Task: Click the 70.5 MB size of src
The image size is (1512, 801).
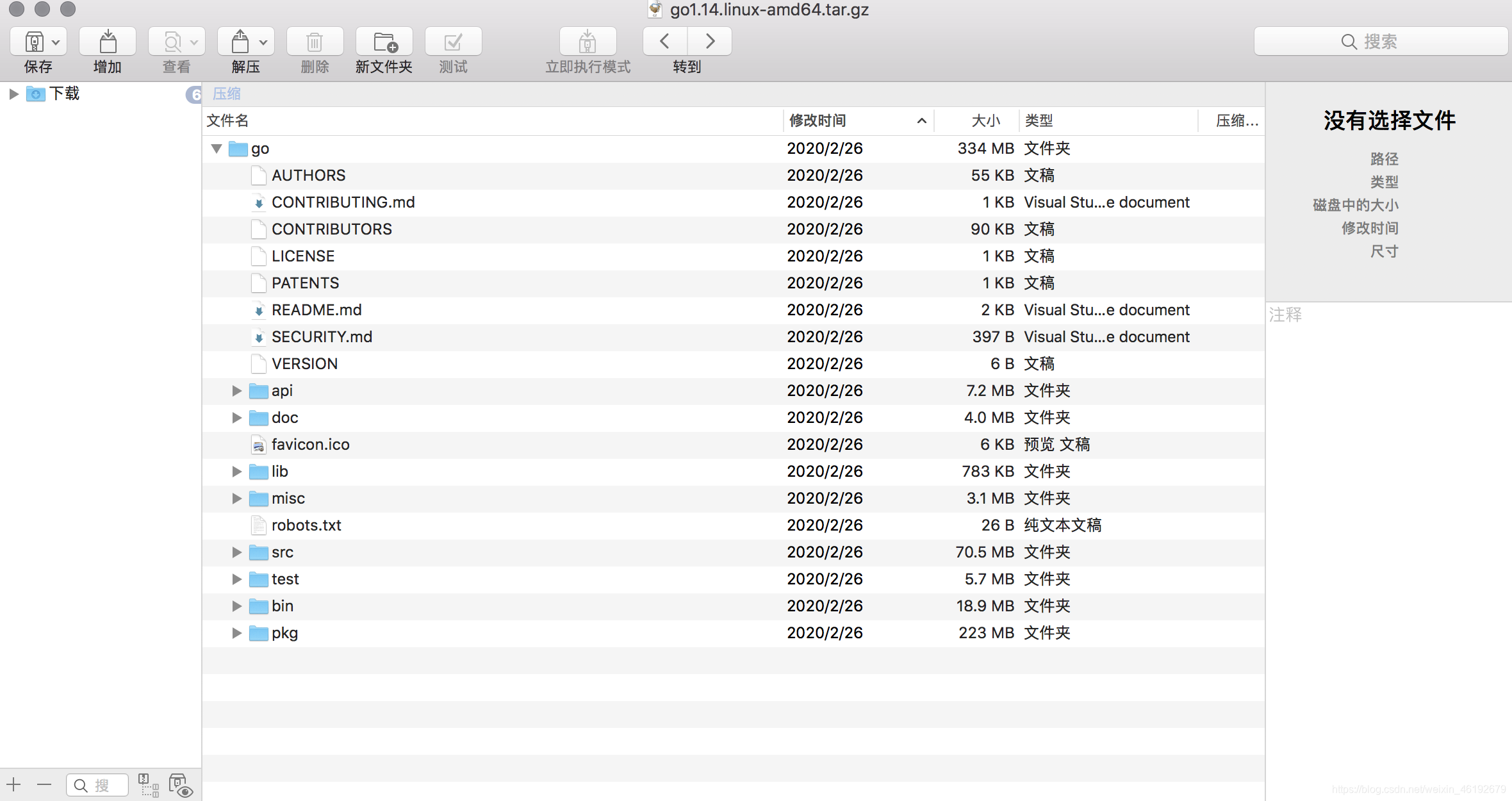Action: [x=985, y=552]
